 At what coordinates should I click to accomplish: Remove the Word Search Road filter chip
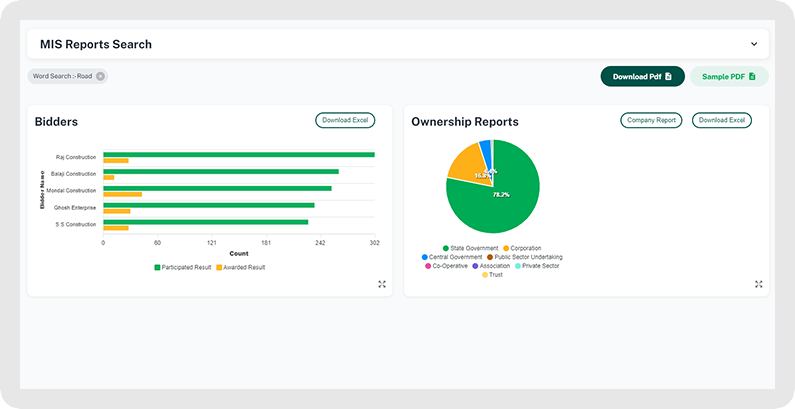pos(100,76)
